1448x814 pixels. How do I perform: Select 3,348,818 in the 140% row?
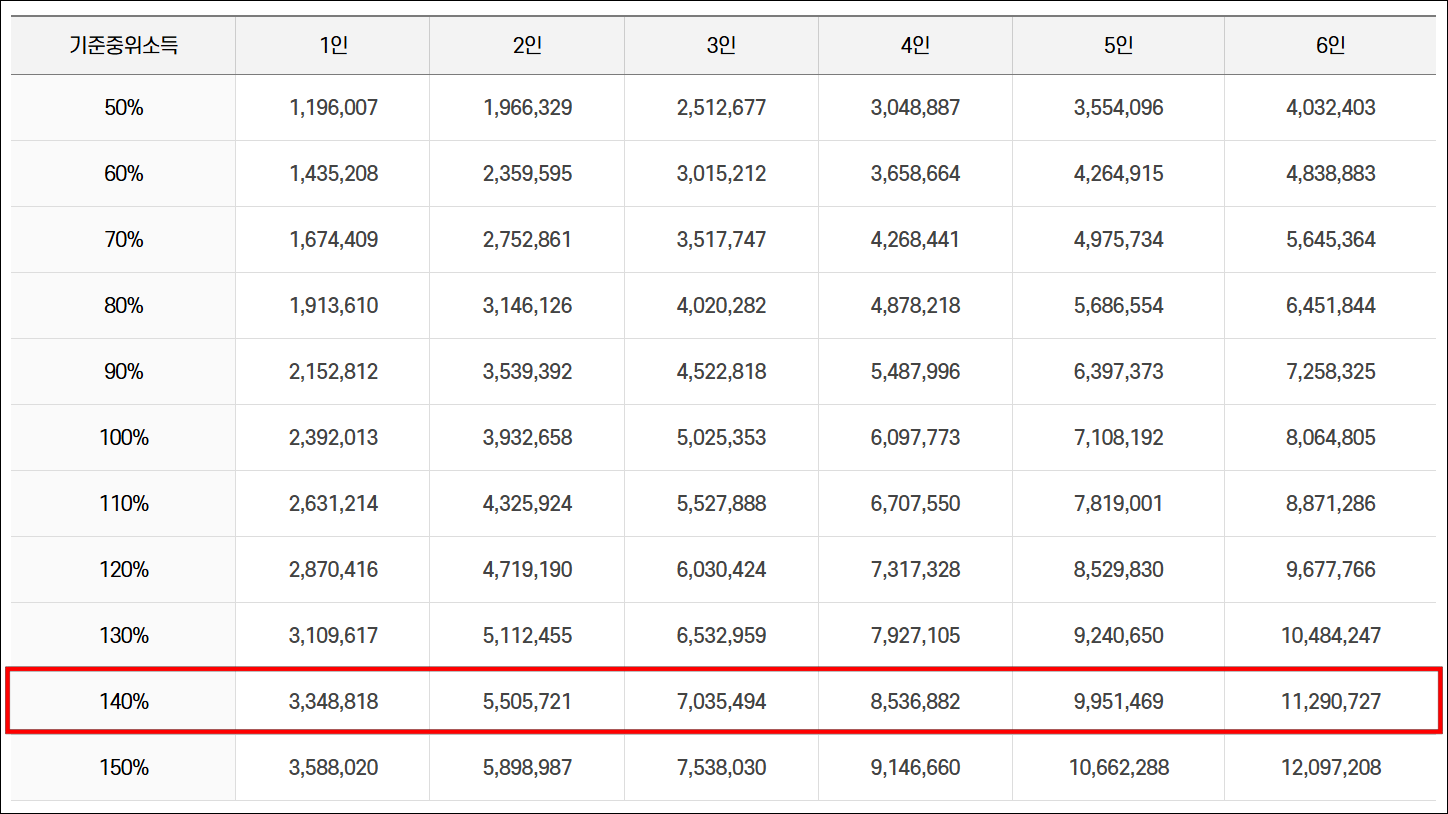pos(334,702)
